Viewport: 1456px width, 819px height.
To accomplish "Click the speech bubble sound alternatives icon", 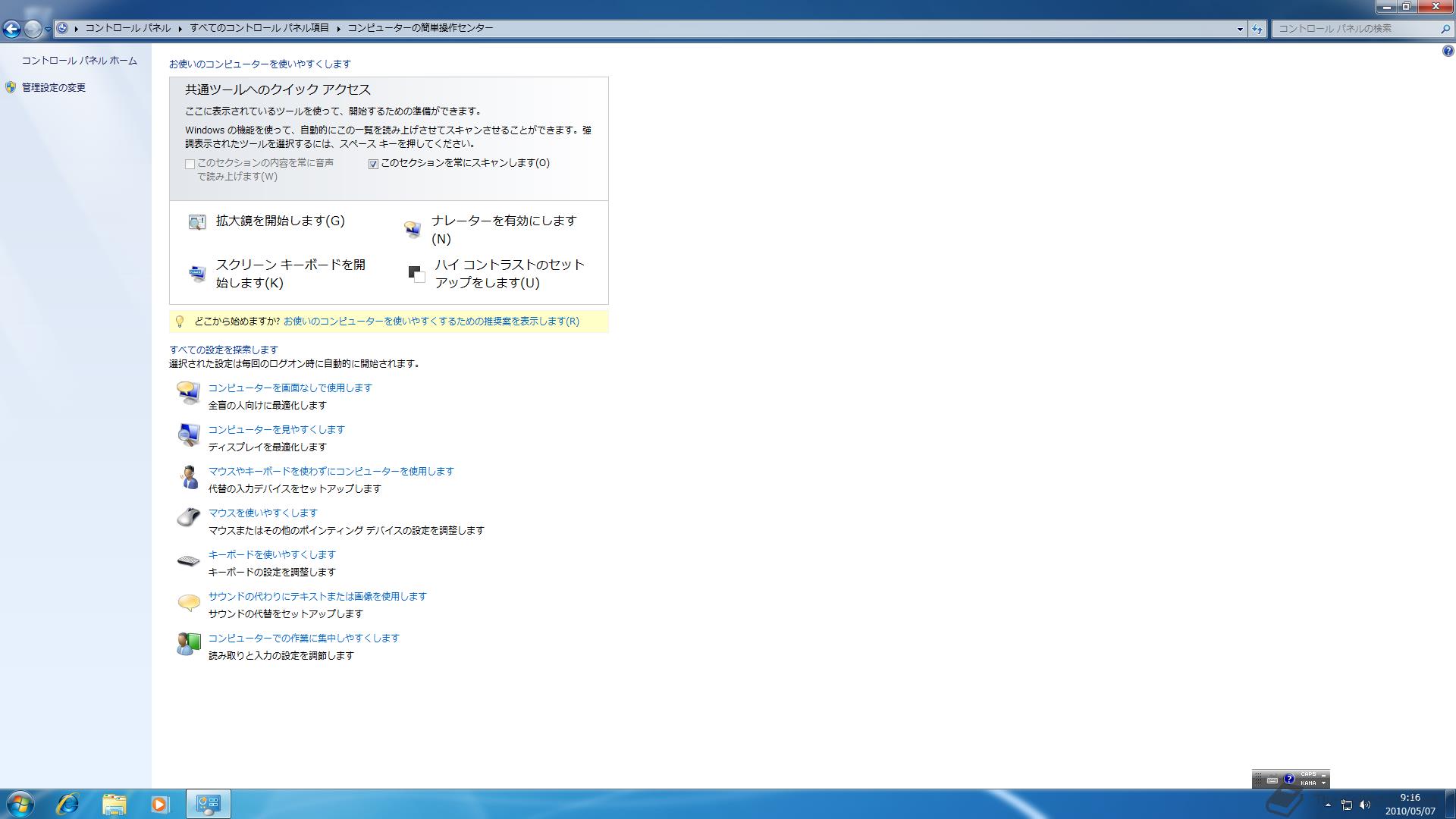I will pos(188,603).
